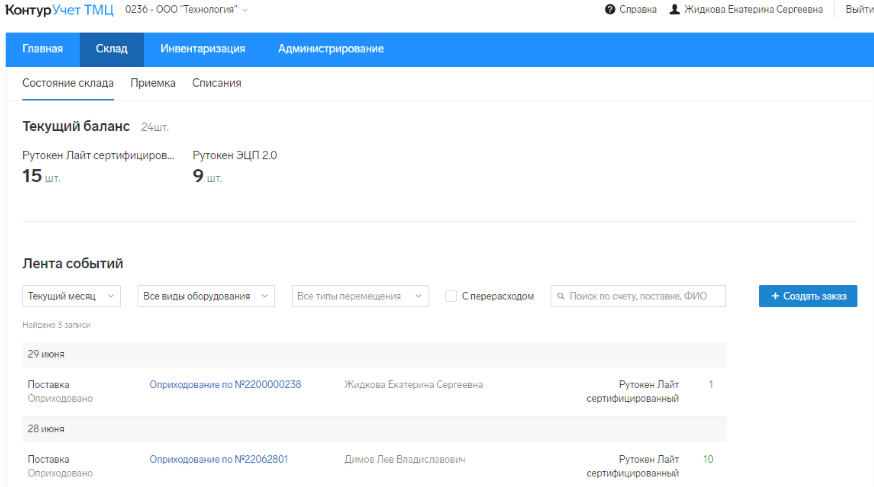Screen dimensions: 874x487
Task: Open the Текущий месяц period dropdown
Action: (71, 296)
